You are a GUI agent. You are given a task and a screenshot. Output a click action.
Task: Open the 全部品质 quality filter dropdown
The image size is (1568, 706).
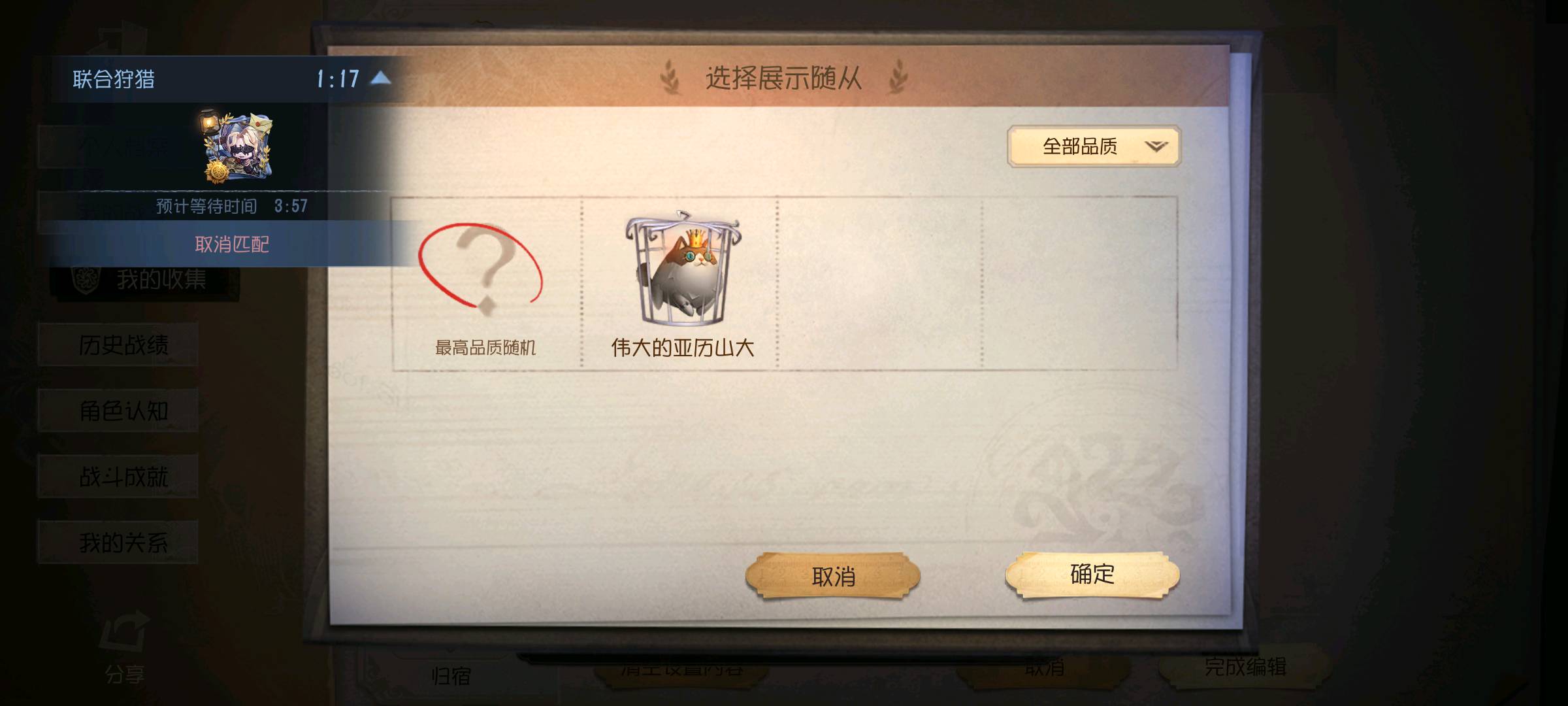pyautogui.click(x=1094, y=146)
